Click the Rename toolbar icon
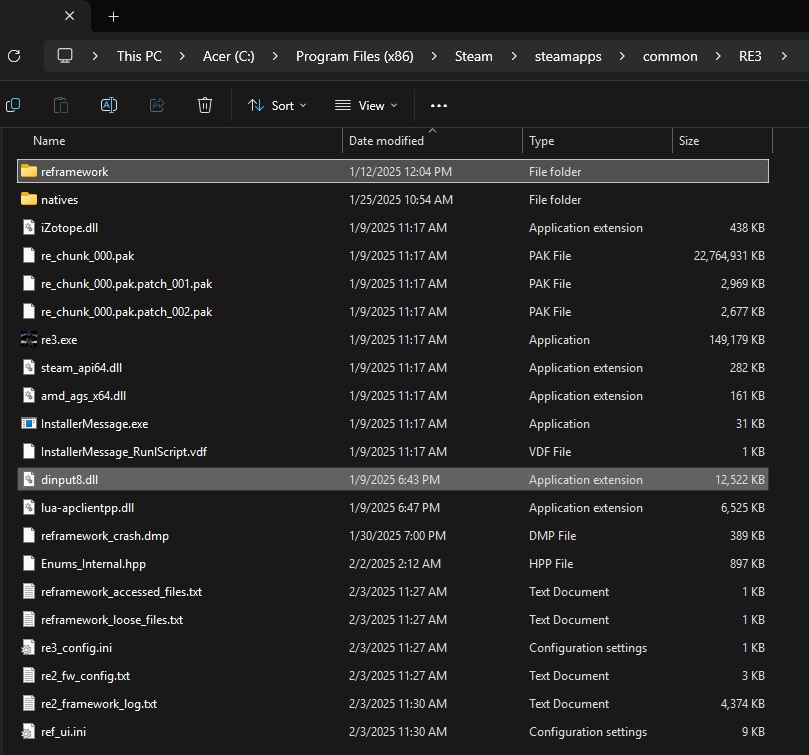This screenshot has width=809, height=755. [109, 105]
